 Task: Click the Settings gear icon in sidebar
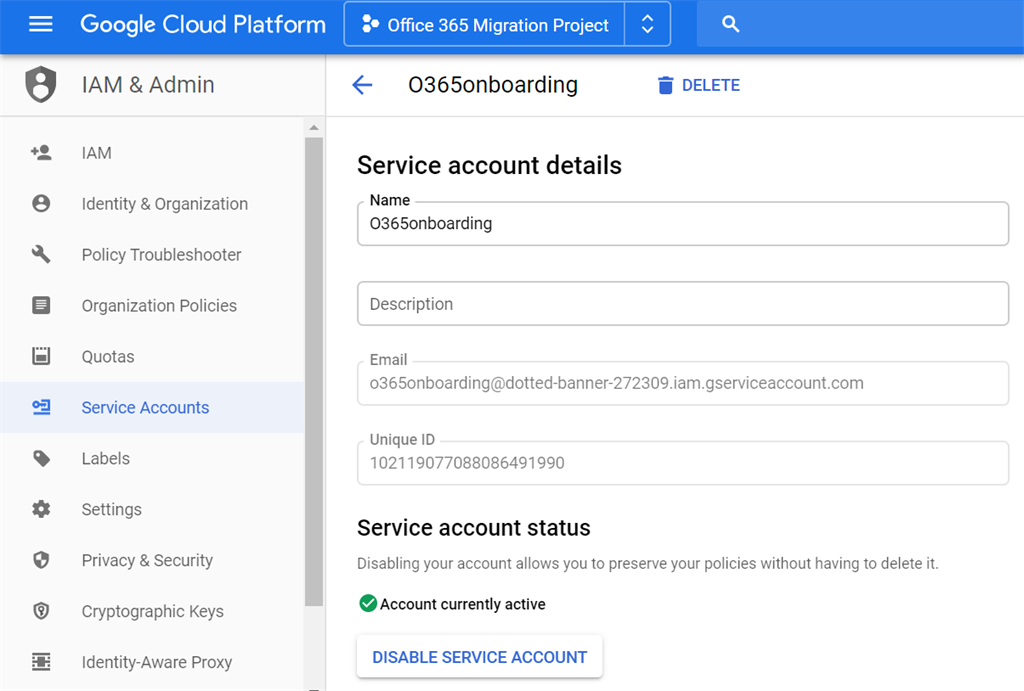(x=41, y=509)
